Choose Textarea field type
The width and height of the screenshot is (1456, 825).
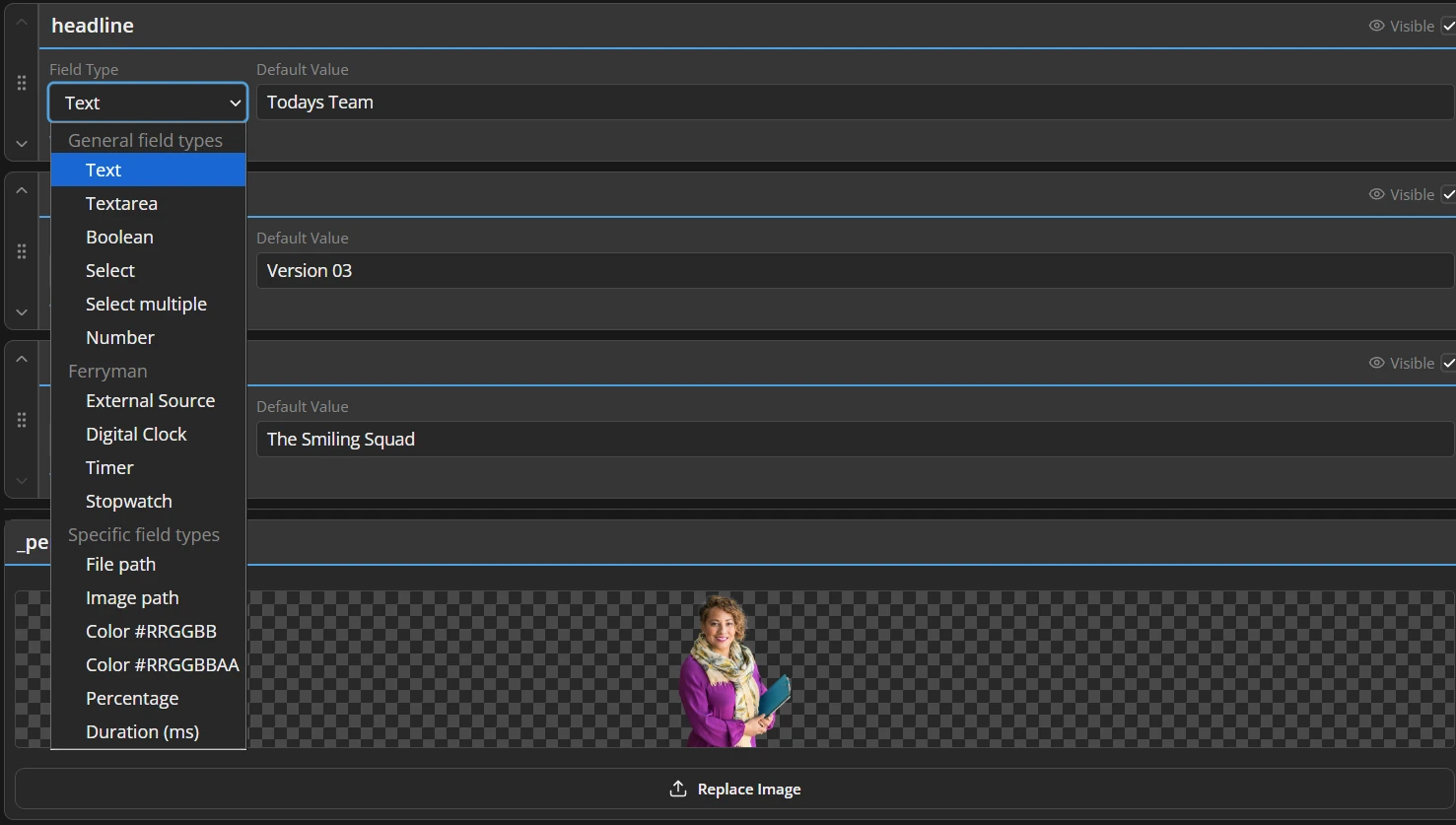[x=148, y=203]
